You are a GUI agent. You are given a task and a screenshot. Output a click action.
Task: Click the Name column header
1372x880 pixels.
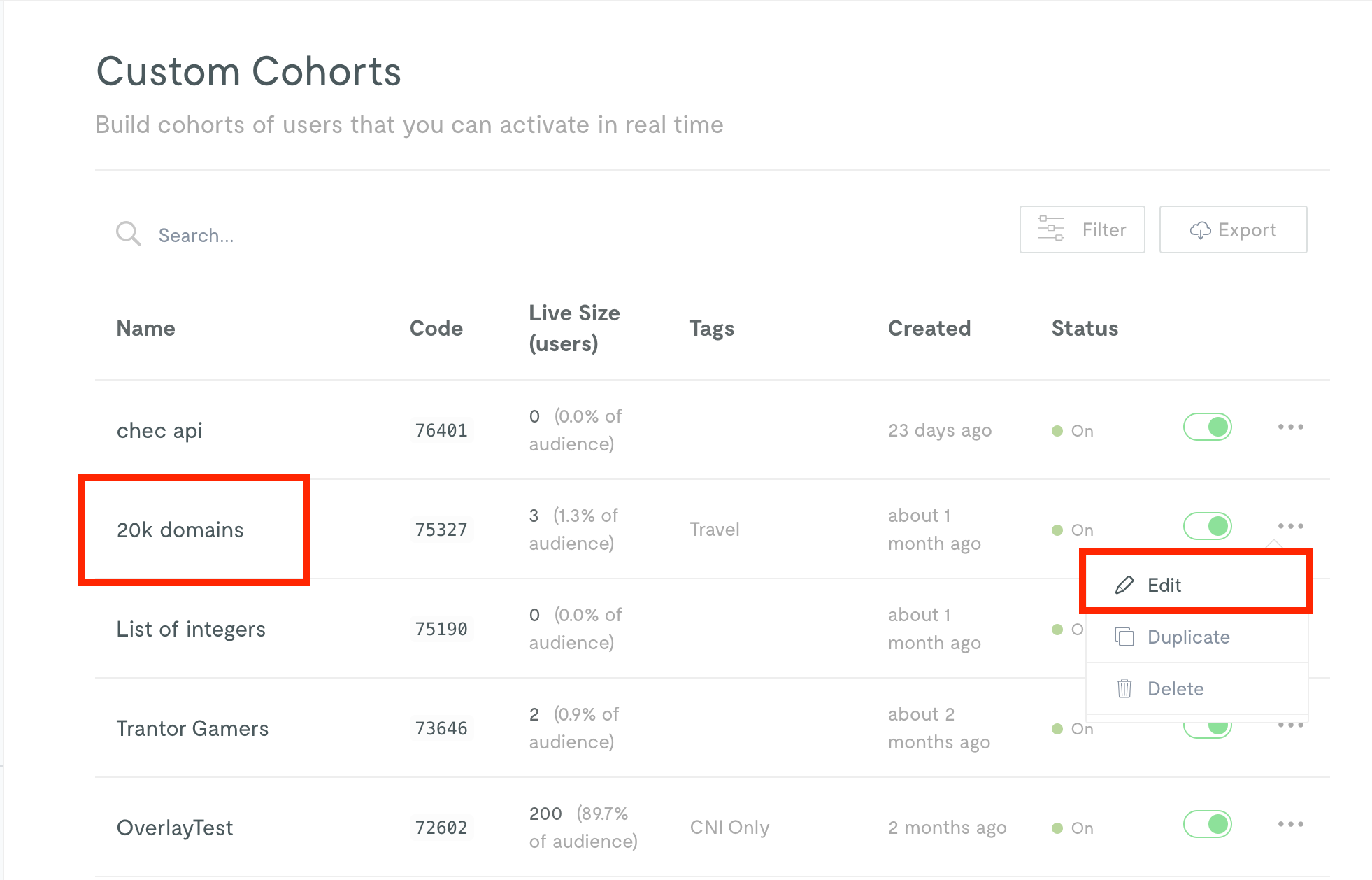145,328
